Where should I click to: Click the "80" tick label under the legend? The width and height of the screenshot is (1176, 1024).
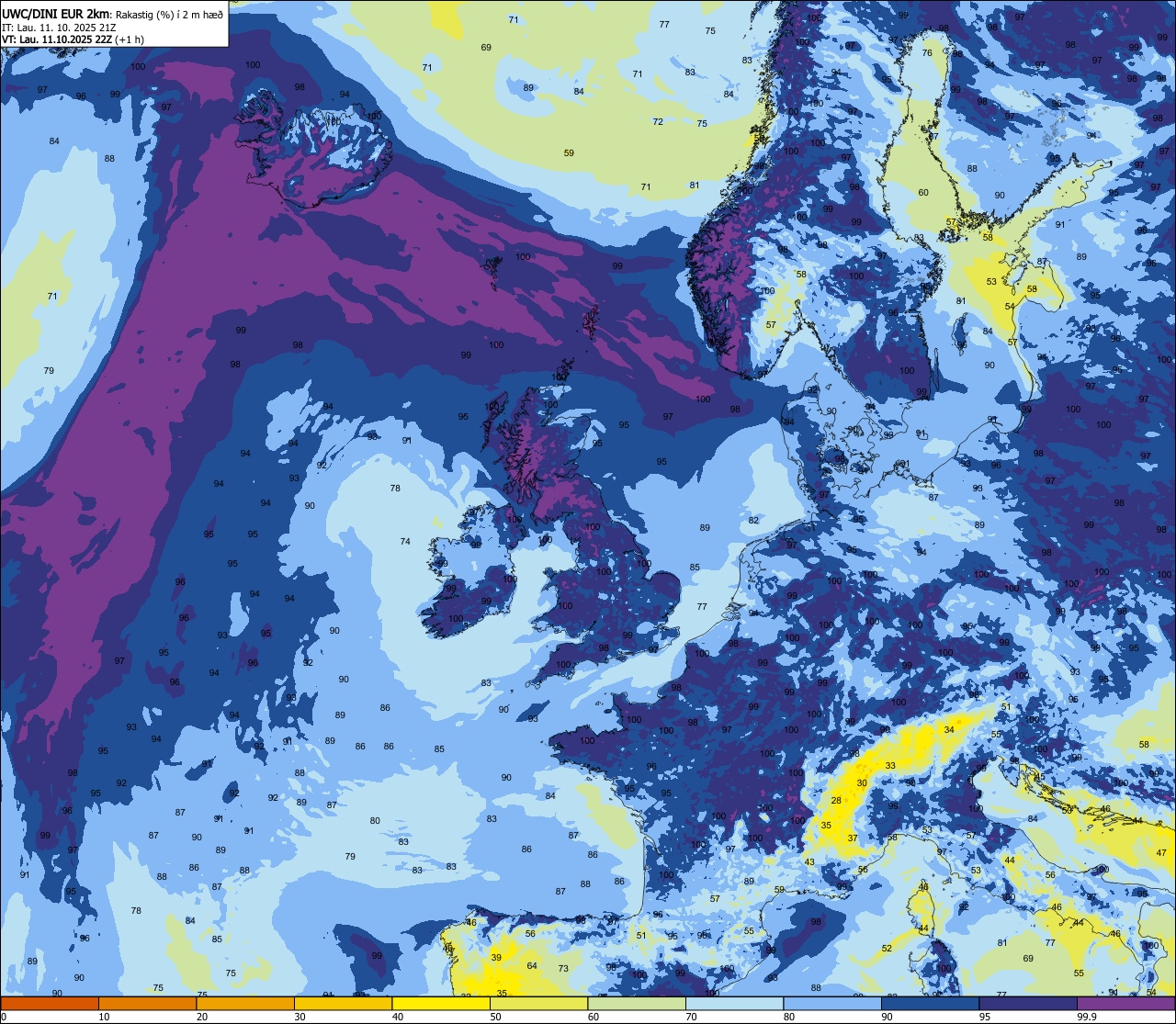click(789, 1017)
